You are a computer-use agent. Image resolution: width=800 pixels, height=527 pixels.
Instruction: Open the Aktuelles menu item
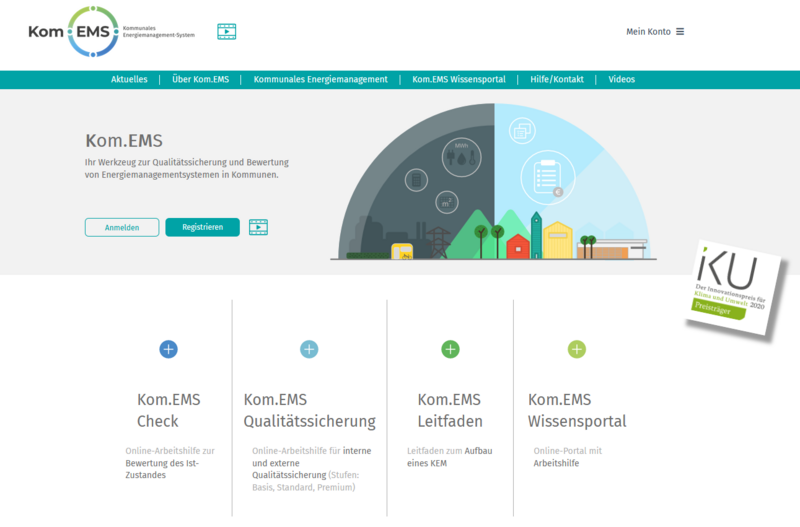[129, 80]
